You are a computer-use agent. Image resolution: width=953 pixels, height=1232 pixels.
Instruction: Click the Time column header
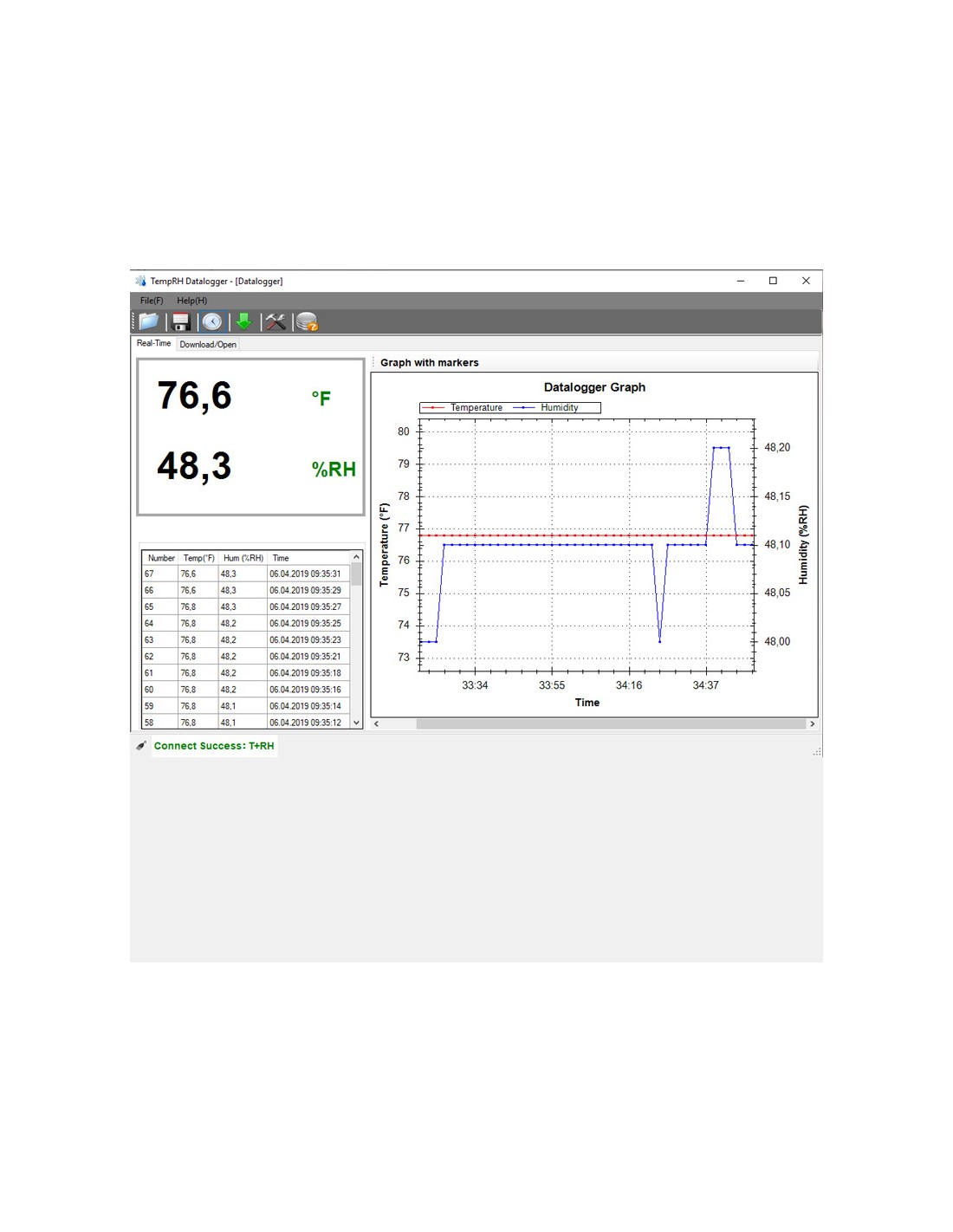click(x=308, y=558)
